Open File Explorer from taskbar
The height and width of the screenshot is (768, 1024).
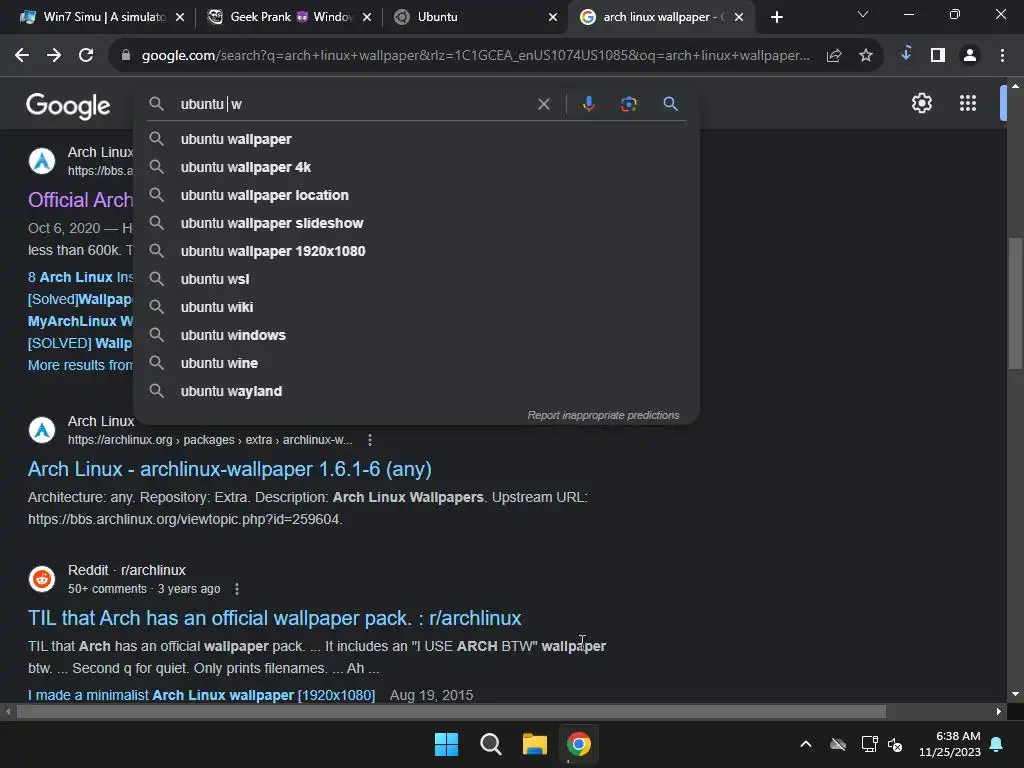pos(534,744)
